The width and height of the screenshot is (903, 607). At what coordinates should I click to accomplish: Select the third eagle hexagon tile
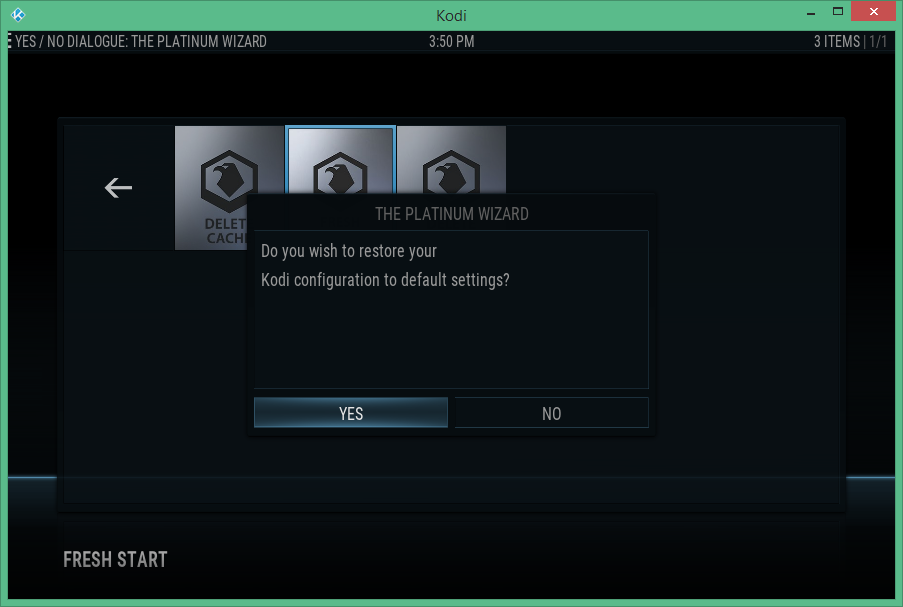pos(452,161)
